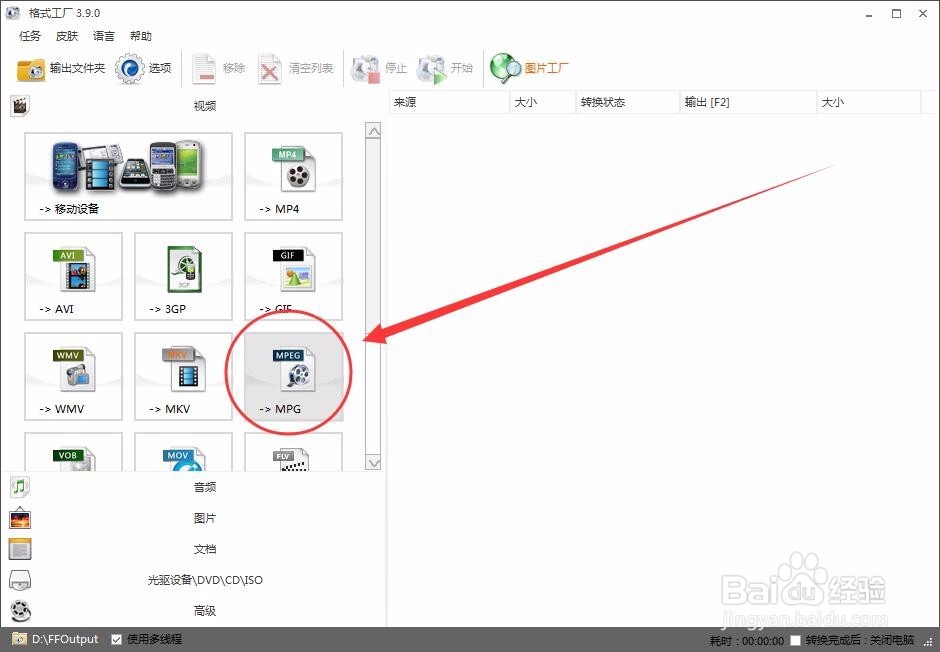Click the video list scroll-down arrow
Image resolution: width=940 pixels, height=652 pixels.
pos(373,463)
